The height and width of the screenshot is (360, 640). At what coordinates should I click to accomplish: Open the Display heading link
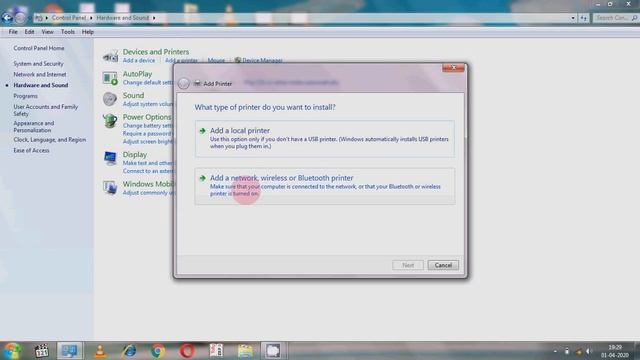click(135, 155)
